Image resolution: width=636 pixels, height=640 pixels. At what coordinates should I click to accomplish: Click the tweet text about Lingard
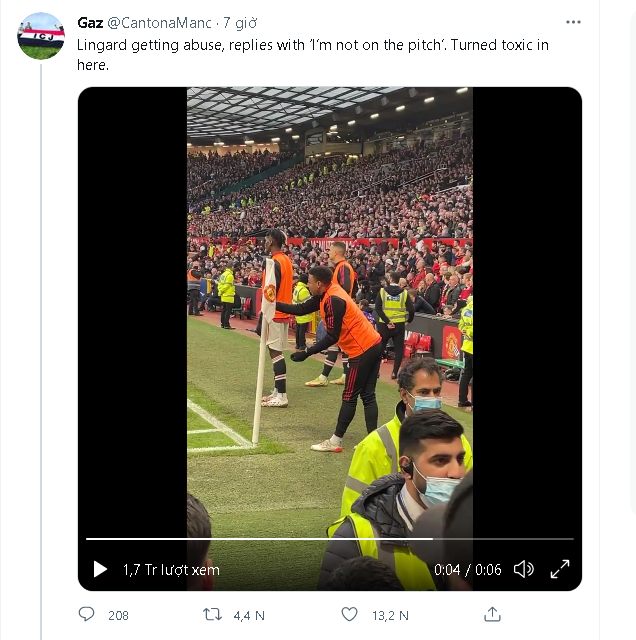(x=313, y=54)
